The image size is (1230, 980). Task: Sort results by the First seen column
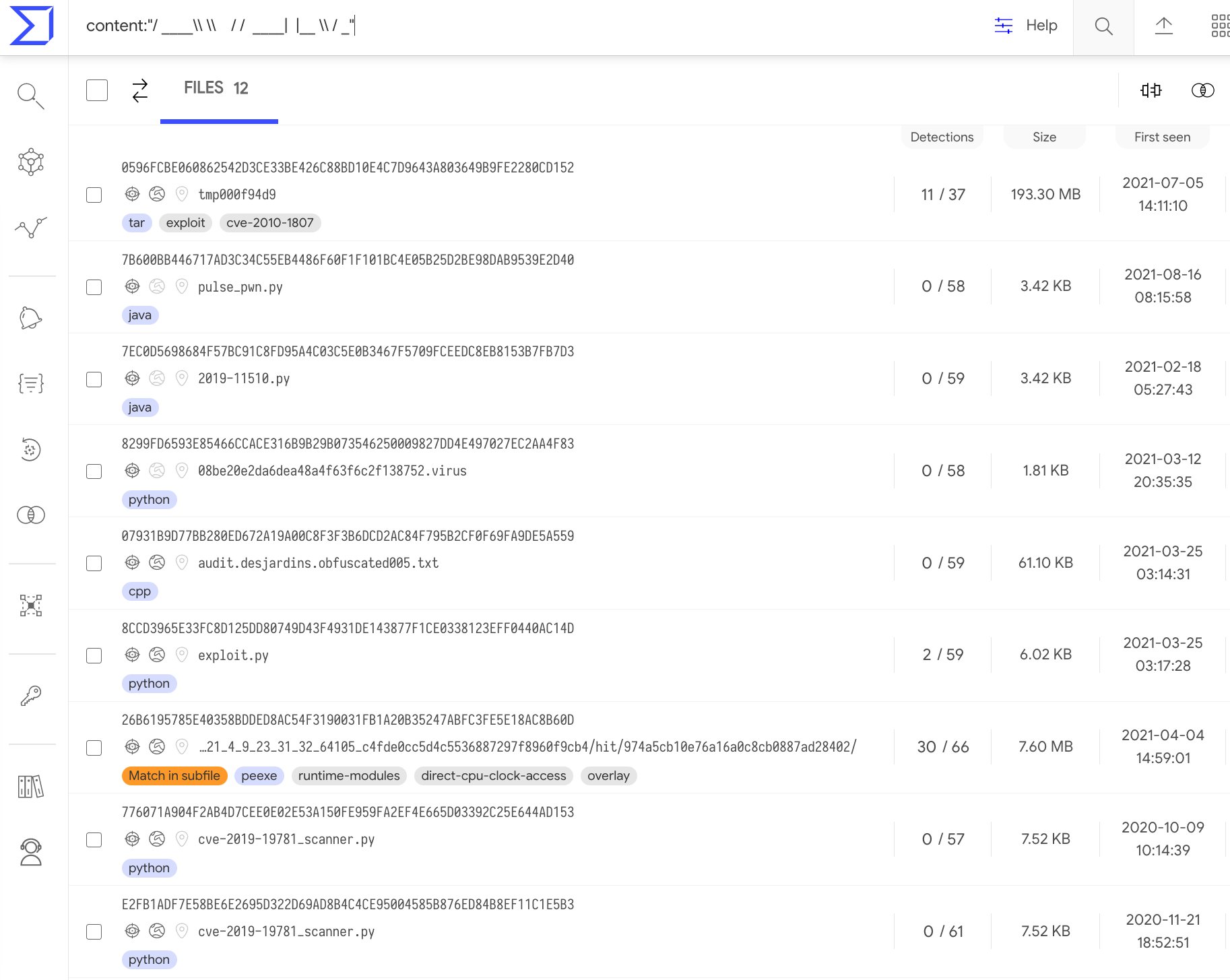(1161, 137)
